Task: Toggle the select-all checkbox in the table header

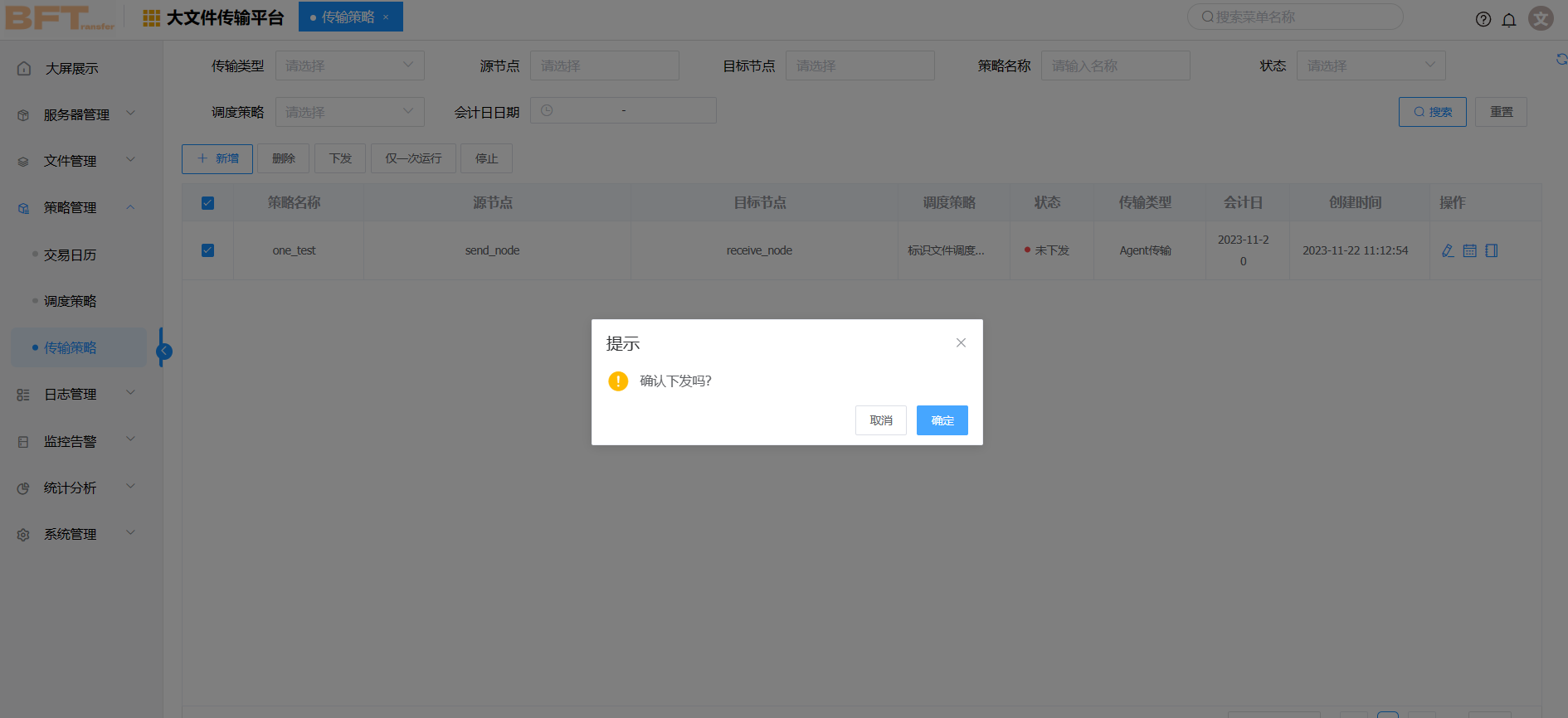Action: (207, 203)
